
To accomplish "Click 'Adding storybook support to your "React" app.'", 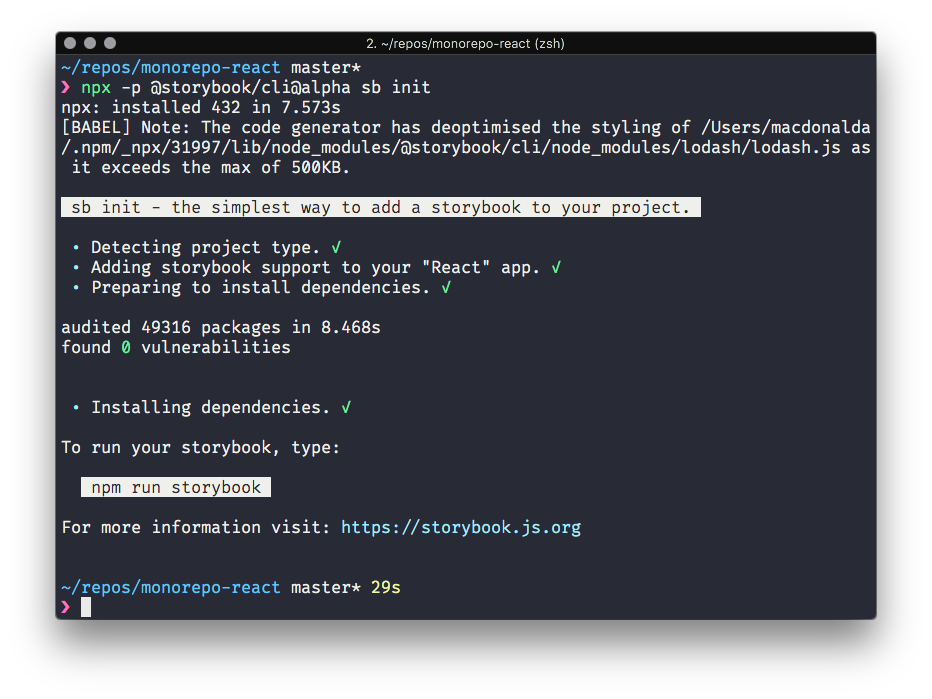I will [x=316, y=267].
